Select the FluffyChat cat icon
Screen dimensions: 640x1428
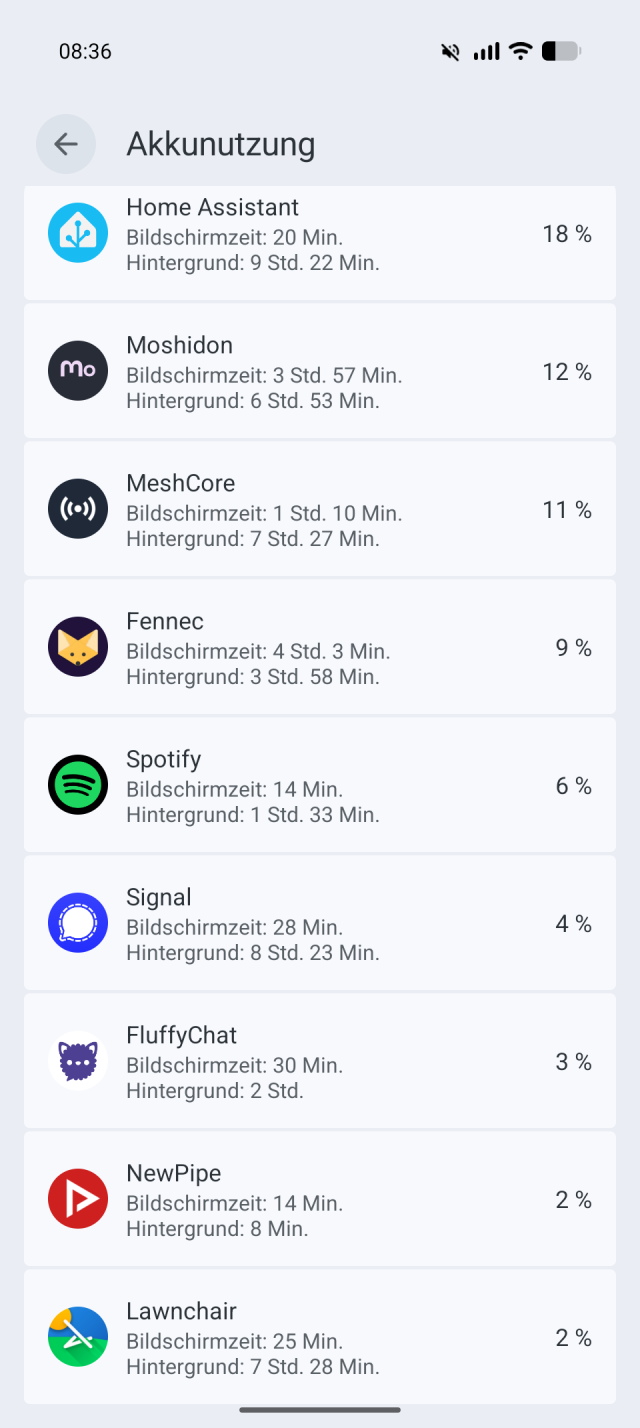click(x=77, y=1060)
